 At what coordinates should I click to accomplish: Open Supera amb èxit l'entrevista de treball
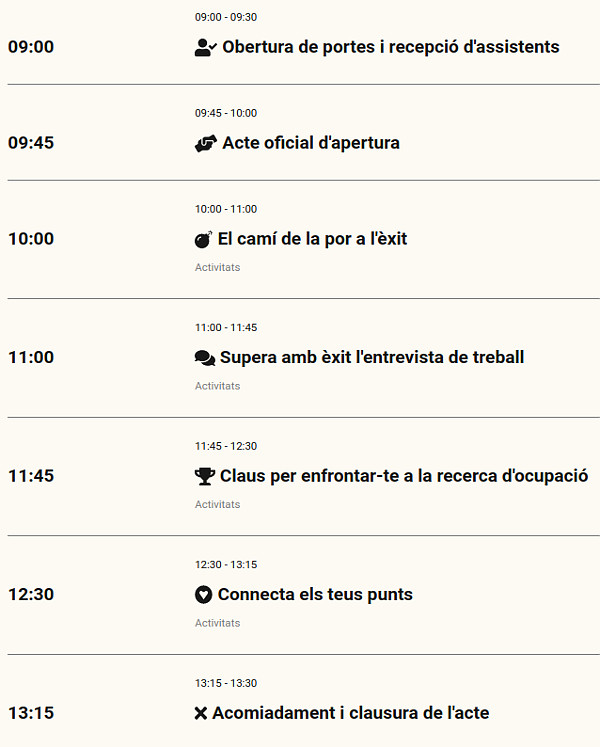(372, 357)
